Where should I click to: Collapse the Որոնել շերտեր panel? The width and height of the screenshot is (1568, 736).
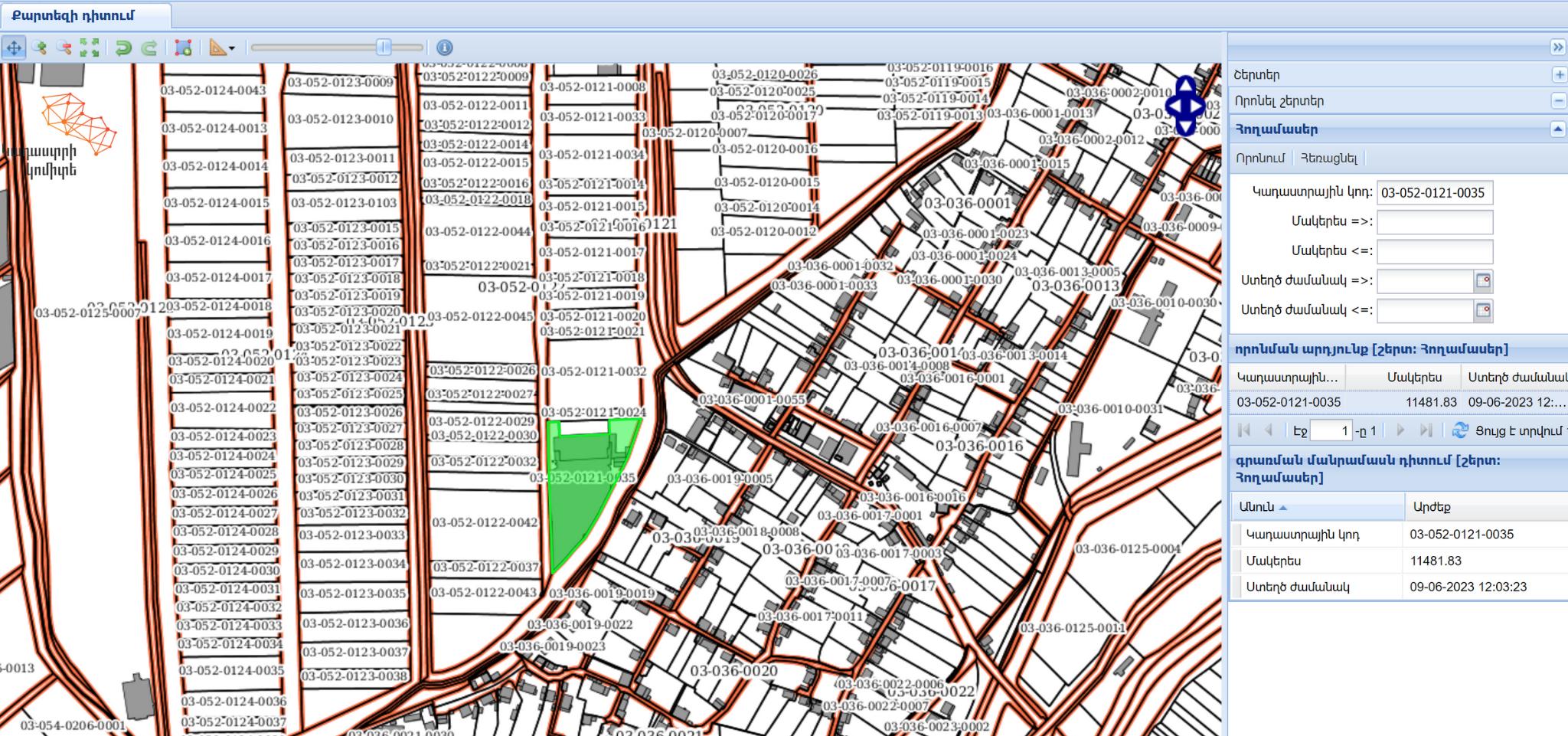click(x=1559, y=101)
